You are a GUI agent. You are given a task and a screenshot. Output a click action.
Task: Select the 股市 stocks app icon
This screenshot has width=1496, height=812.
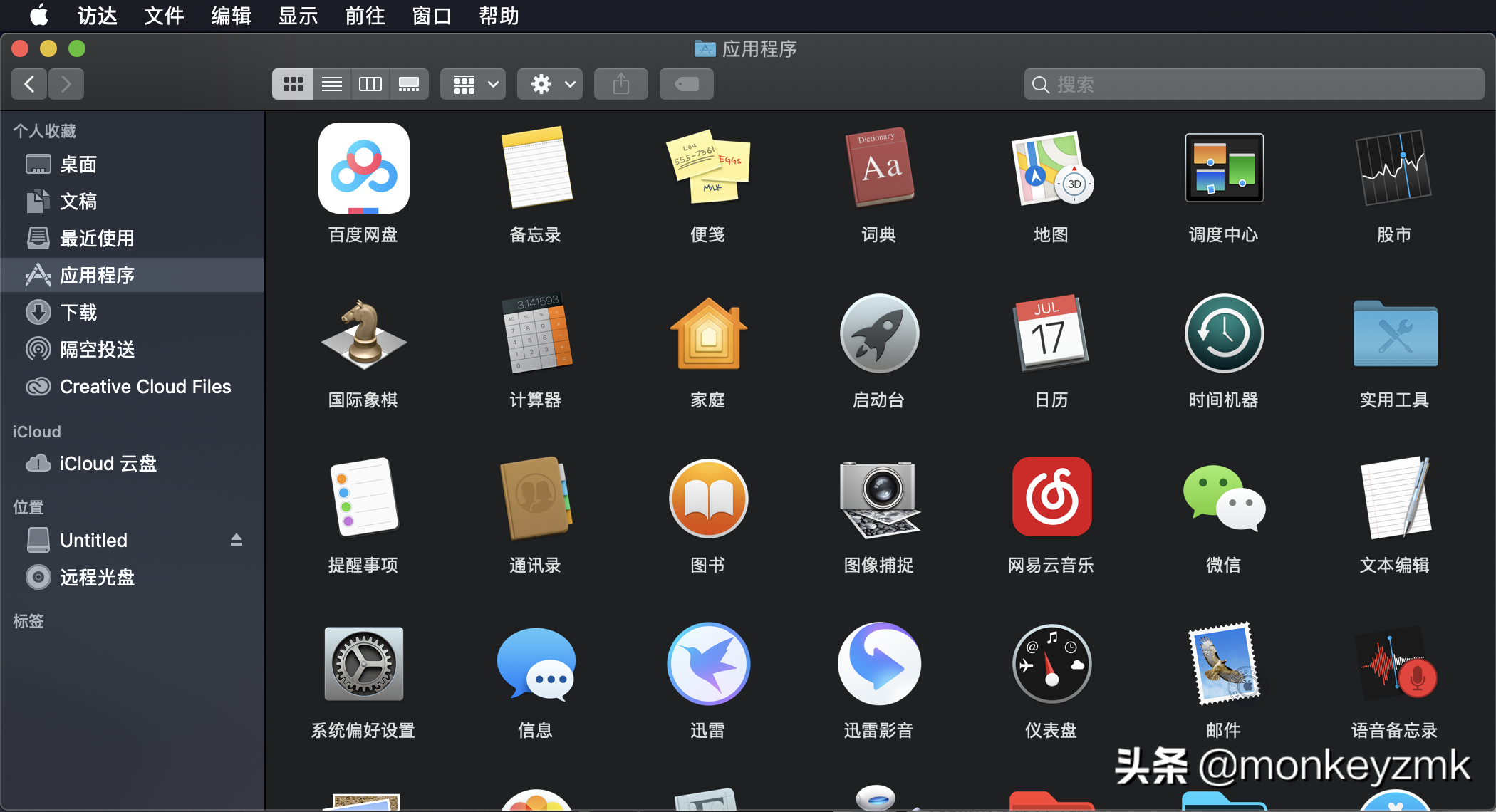coord(1395,168)
